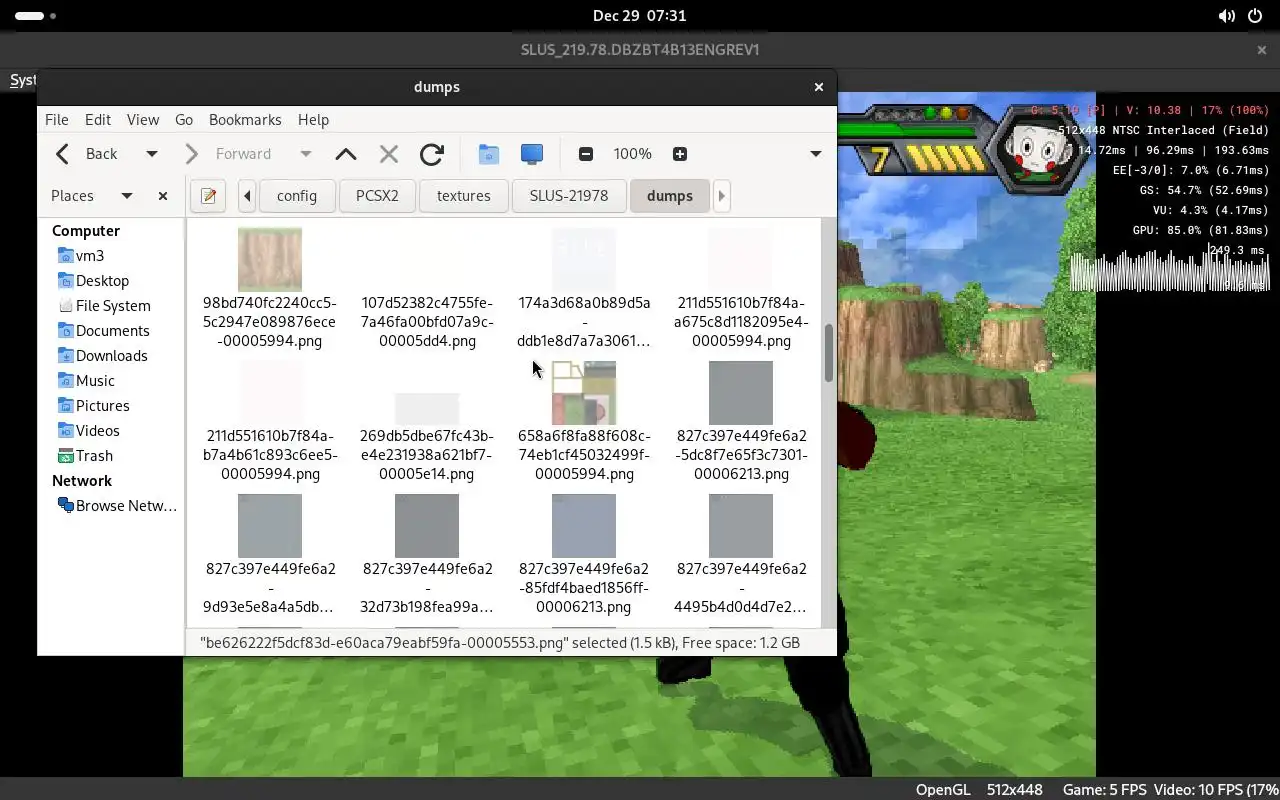Select the 269db5dbe67fc43b texture thumbnail
Screen dimensions: 1280x800
coord(427,408)
